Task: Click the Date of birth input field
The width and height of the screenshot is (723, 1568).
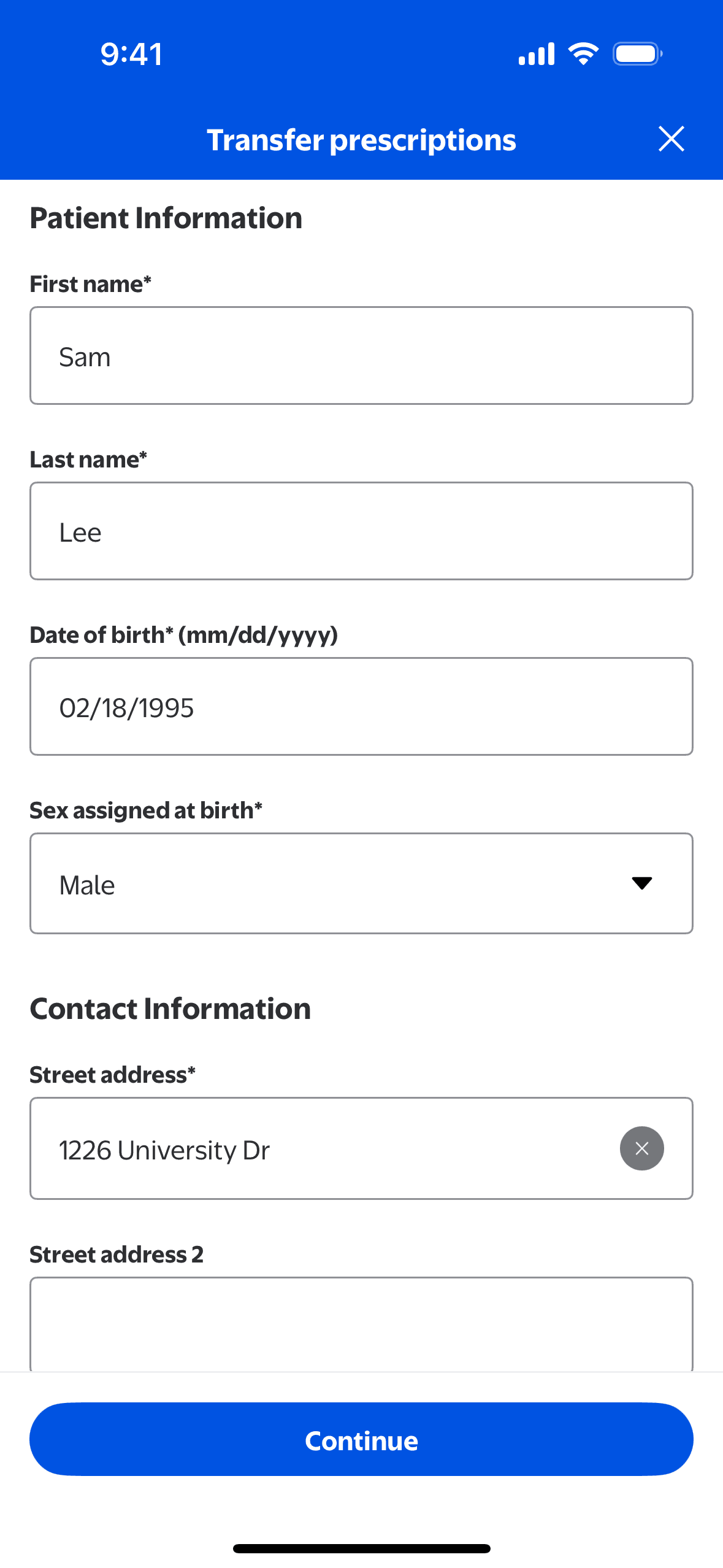Action: coord(361,707)
